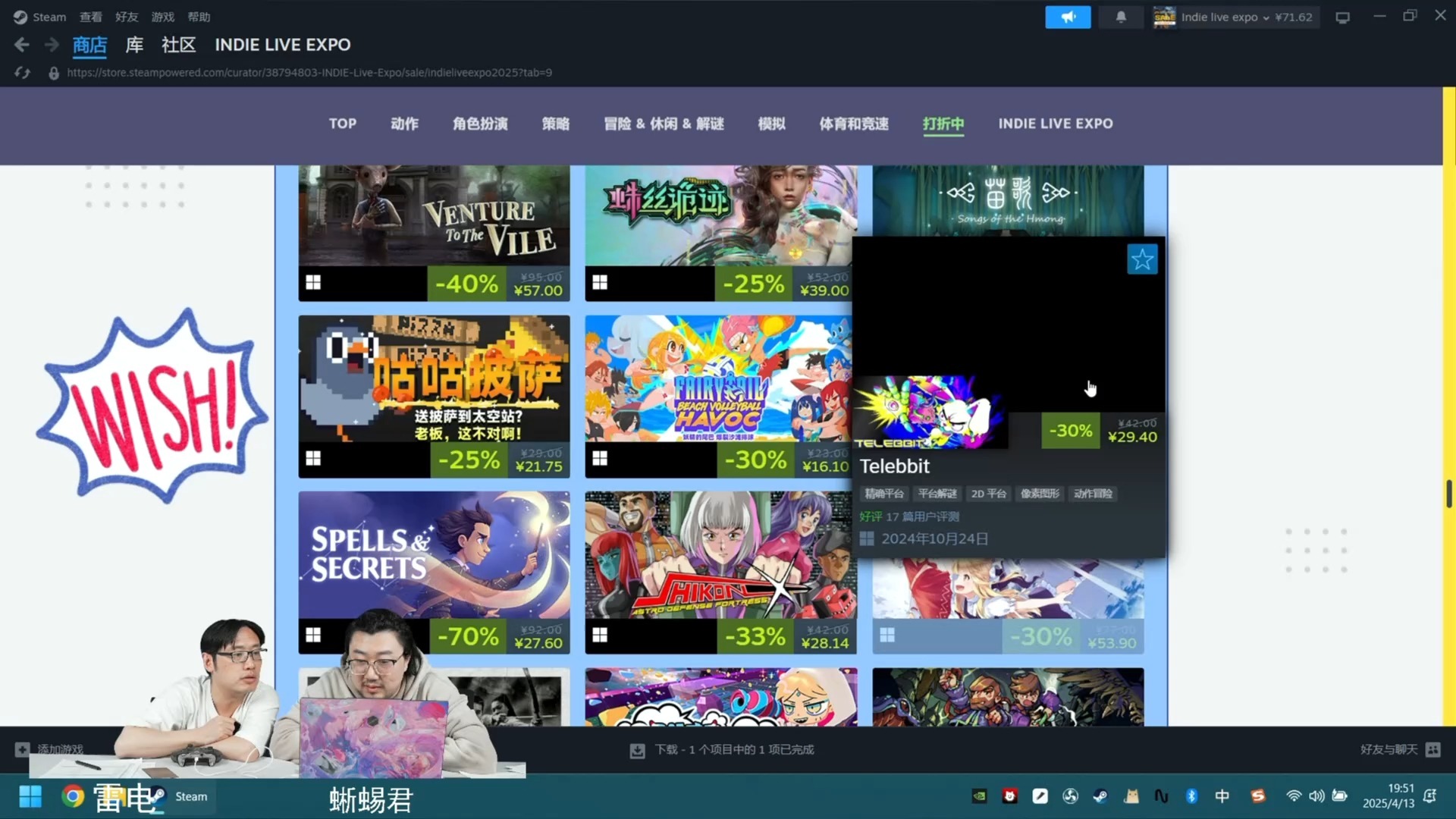The height and width of the screenshot is (819, 1456).
Task: Switch to the INDIE LIVE EXPO sale tab
Action: (1056, 124)
